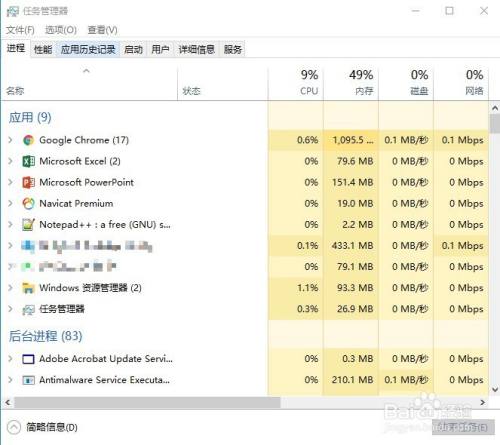Click the Task Manager title bar icon

13,11
